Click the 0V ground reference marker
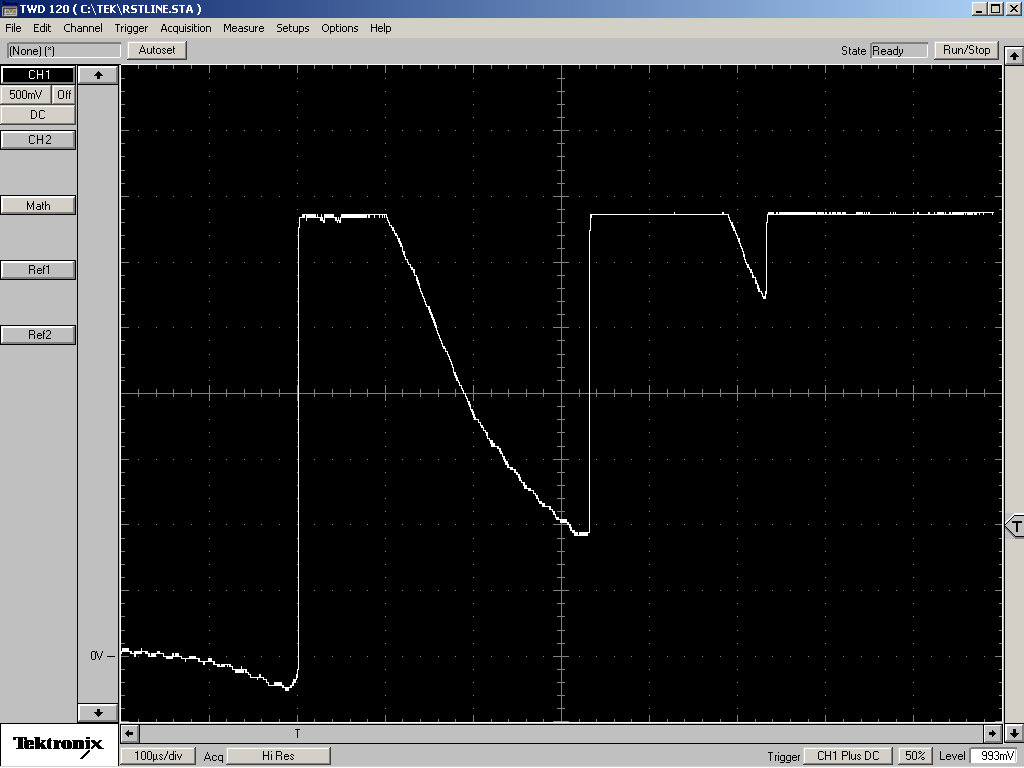This screenshot has width=1024, height=768. pos(102,656)
